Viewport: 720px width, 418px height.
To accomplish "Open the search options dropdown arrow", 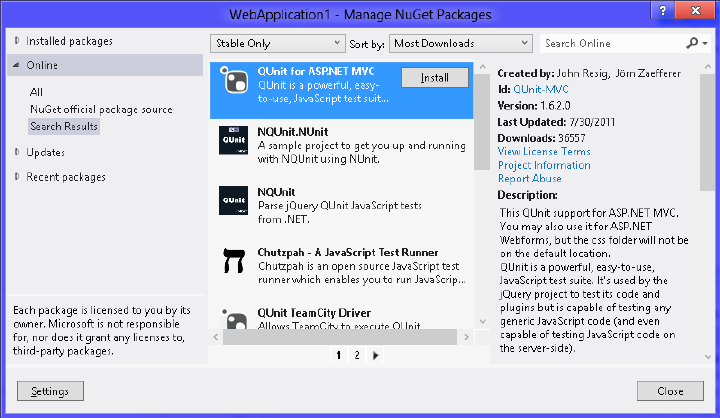I will (x=705, y=44).
